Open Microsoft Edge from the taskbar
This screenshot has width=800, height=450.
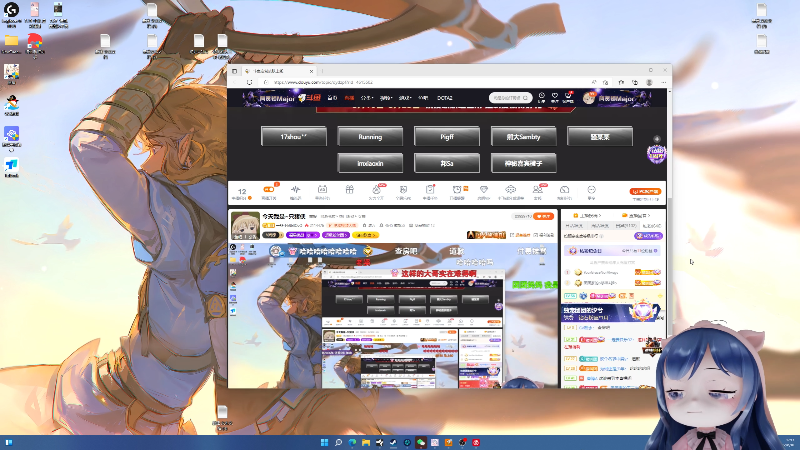(x=352, y=442)
